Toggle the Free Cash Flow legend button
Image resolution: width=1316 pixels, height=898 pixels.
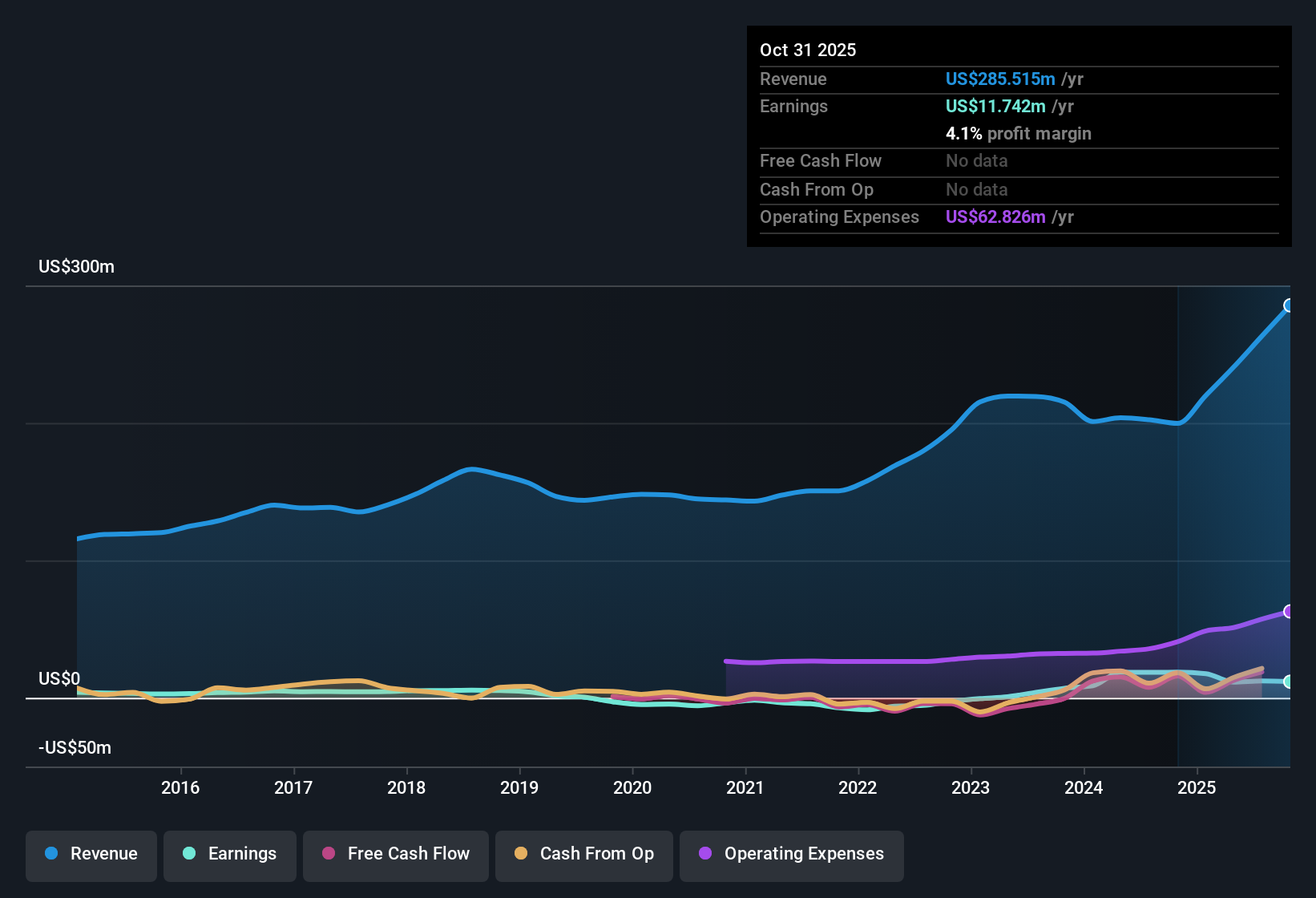(396, 856)
